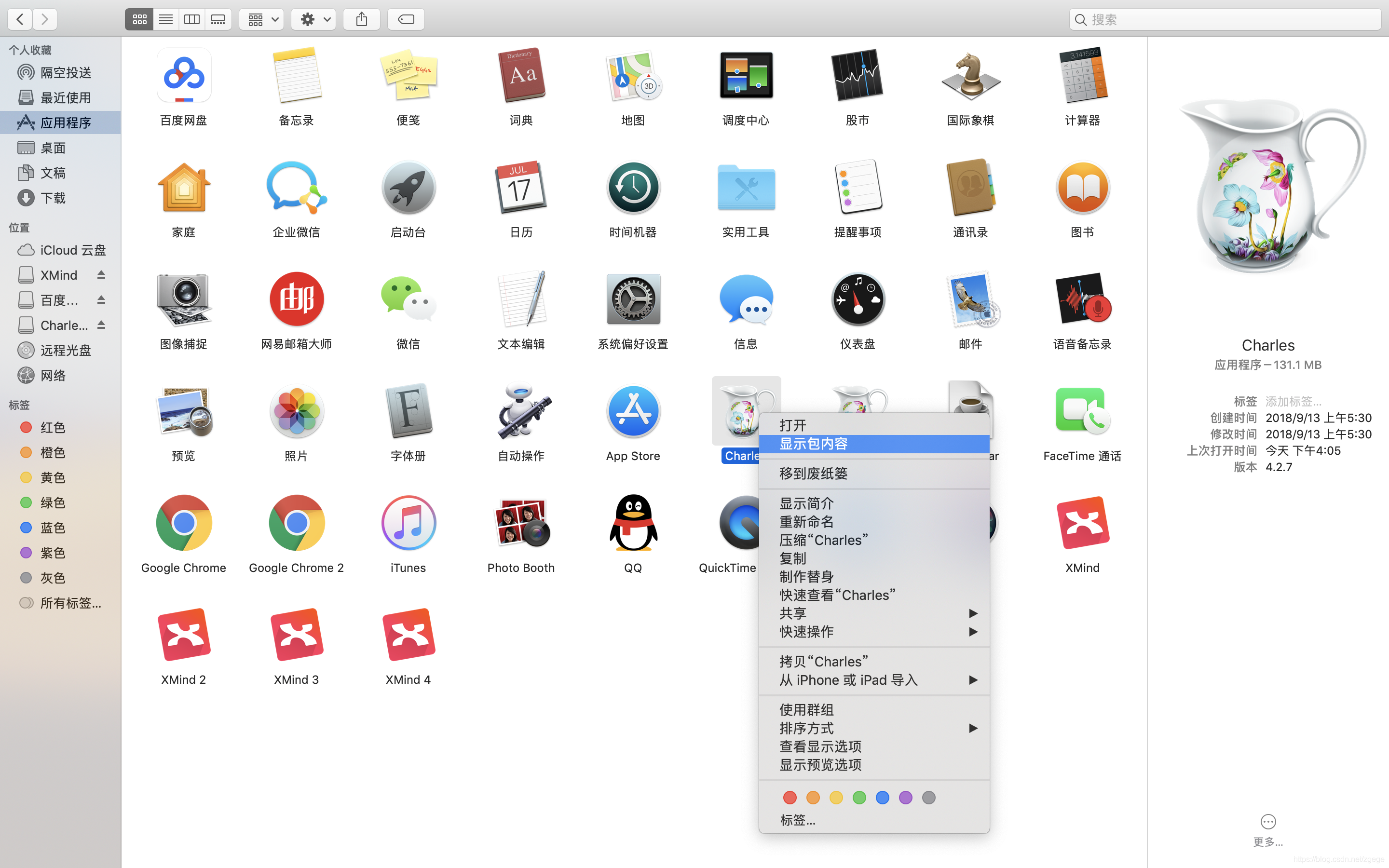Click the 仪表盘 Dashboard app icon
Screen dimensions: 1389x868
tap(858, 299)
